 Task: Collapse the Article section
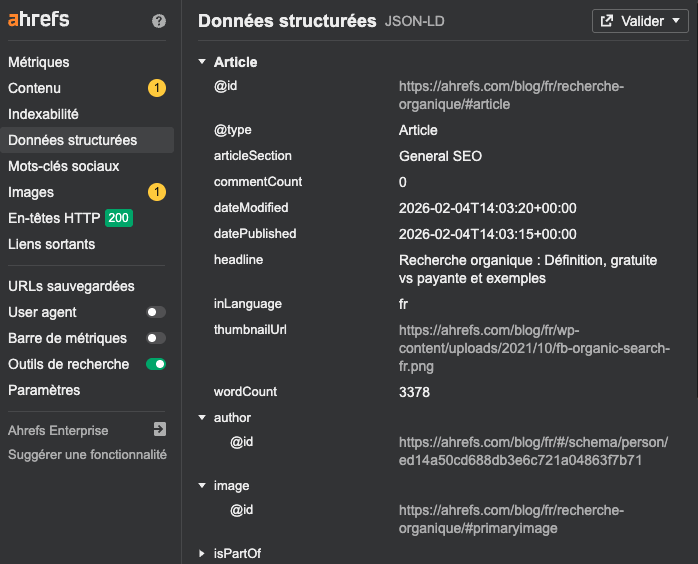tap(202, 61)
